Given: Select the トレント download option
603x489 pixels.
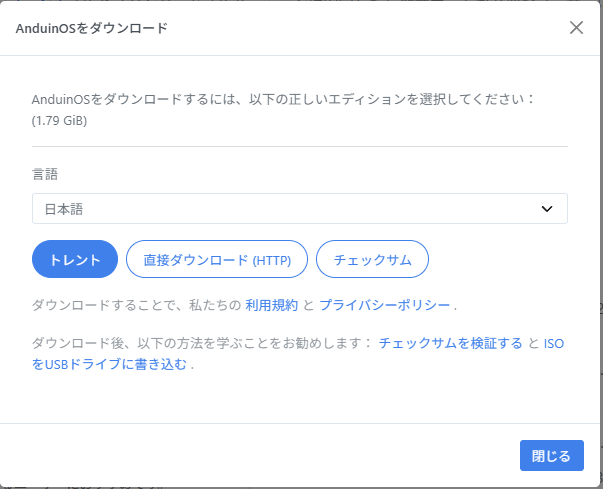Looking at the screenshot, I should click(75, 259).
